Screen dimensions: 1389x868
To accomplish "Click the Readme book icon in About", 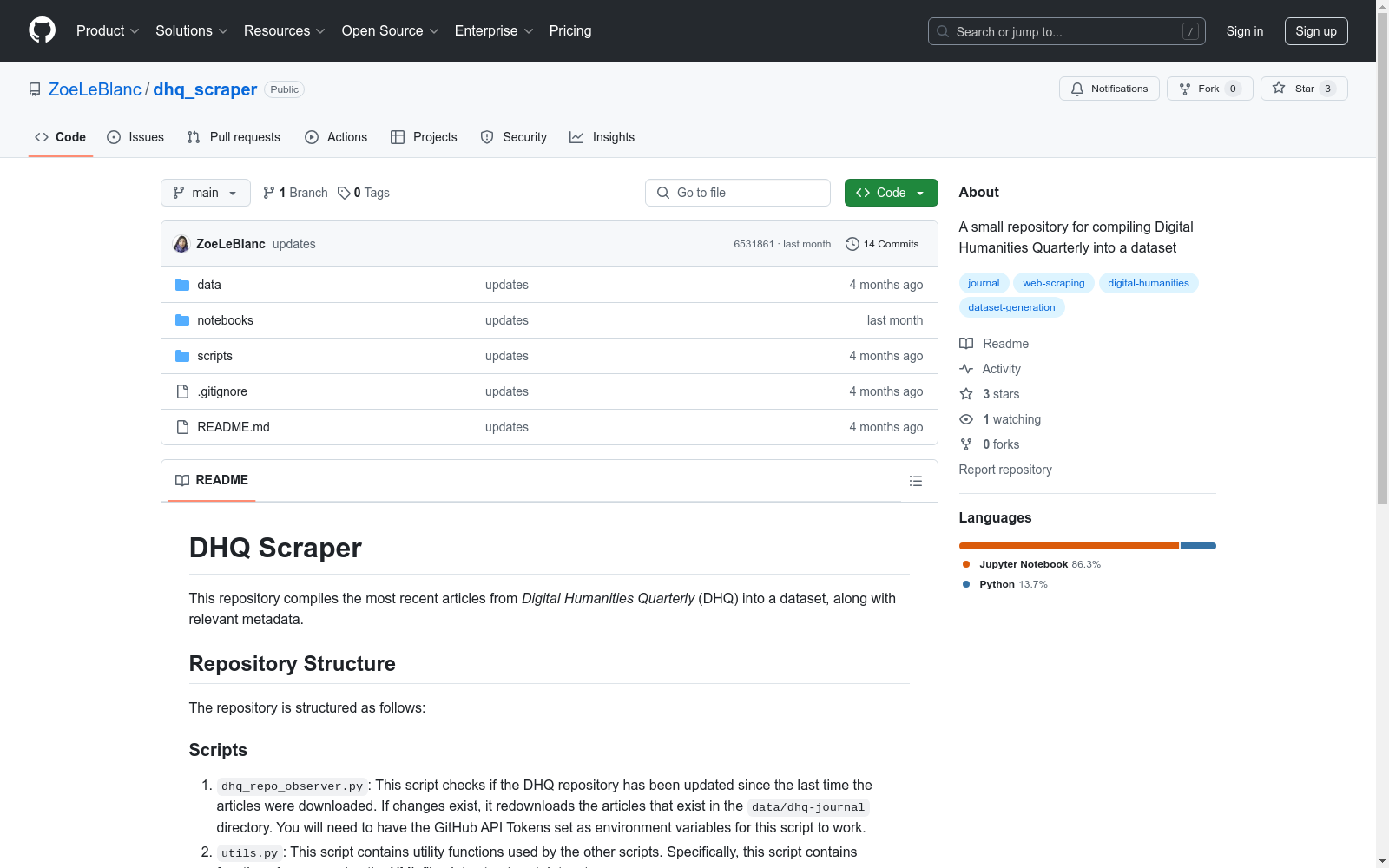I will 966,344.
